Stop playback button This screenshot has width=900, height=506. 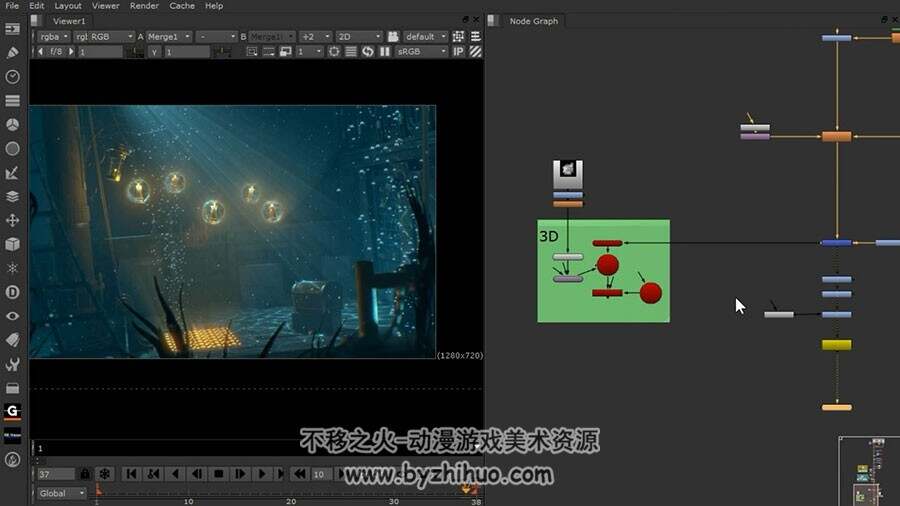[x=219, y=474]
